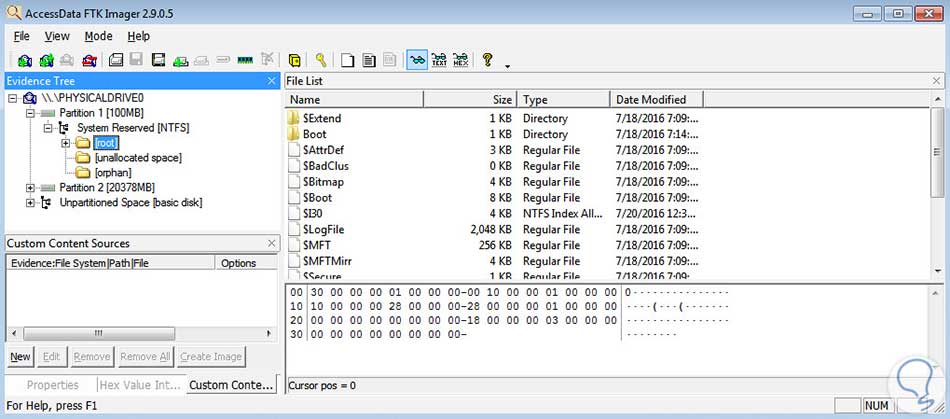Open the View menu
This screenshot has width=950, height=419.
[57, 36]
